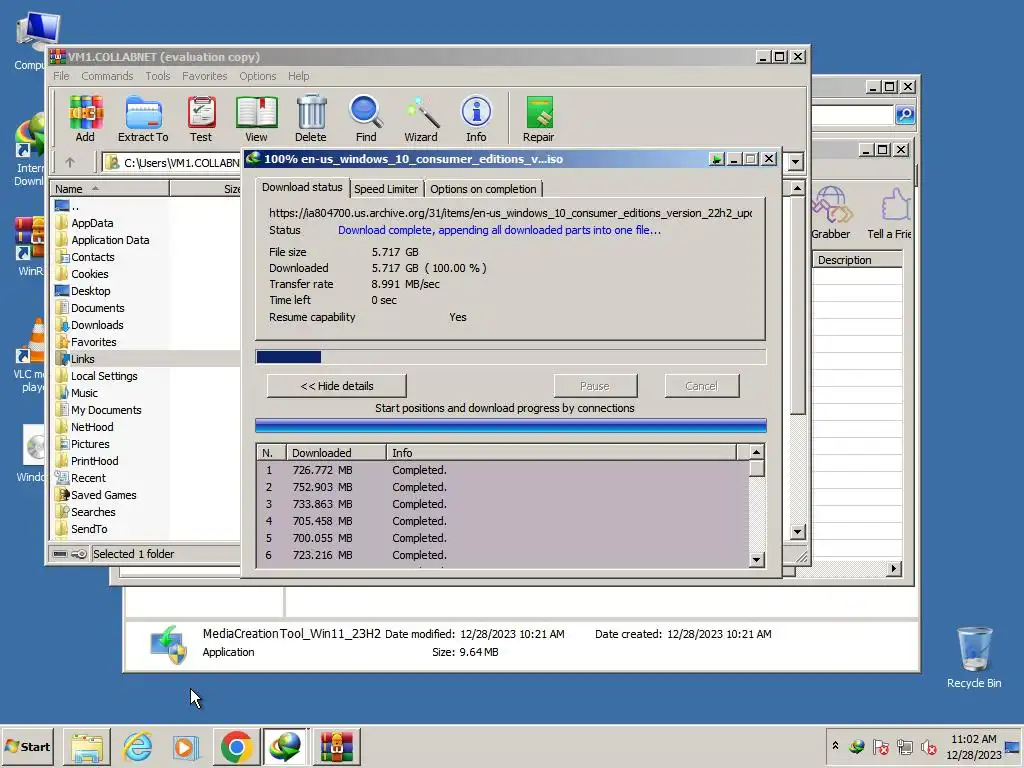Click the IDM search magnifier button
Viewport: 1024px width, 768px height.
point(904,115)
